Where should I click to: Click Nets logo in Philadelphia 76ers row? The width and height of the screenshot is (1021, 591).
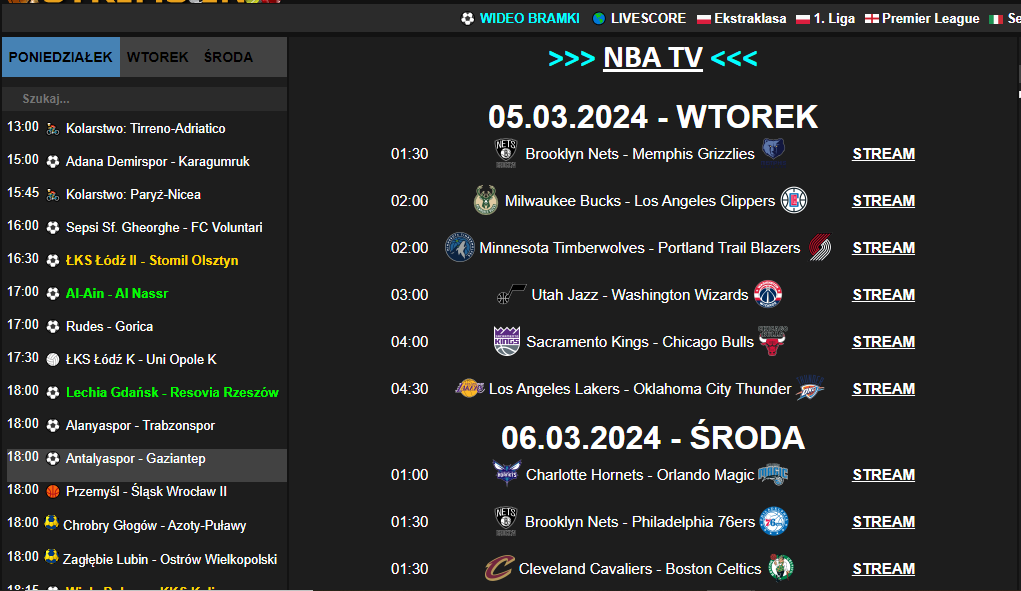[505, 521]
